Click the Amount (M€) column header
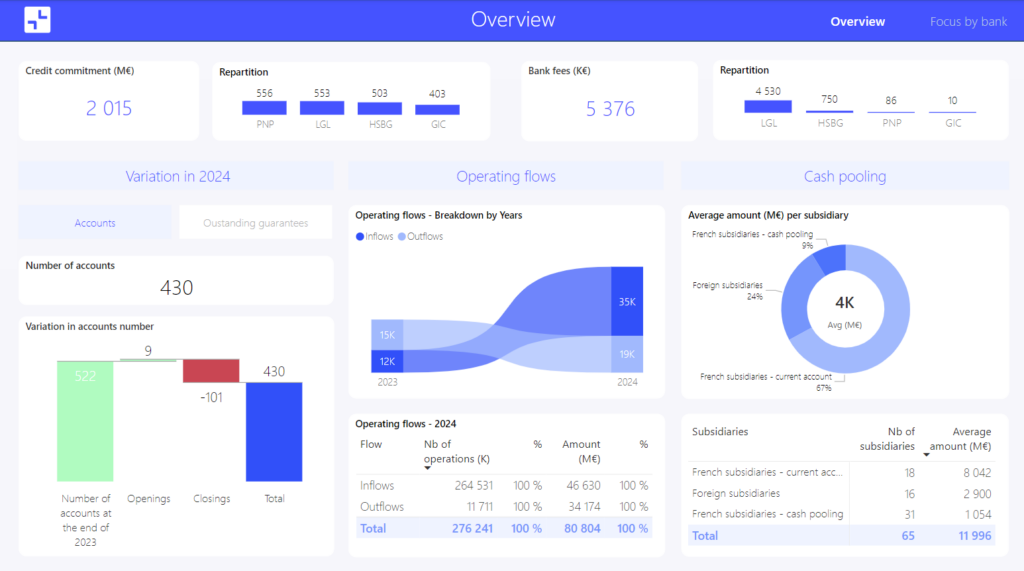Viewport: 1024px width, 571px height. (581, 451)
